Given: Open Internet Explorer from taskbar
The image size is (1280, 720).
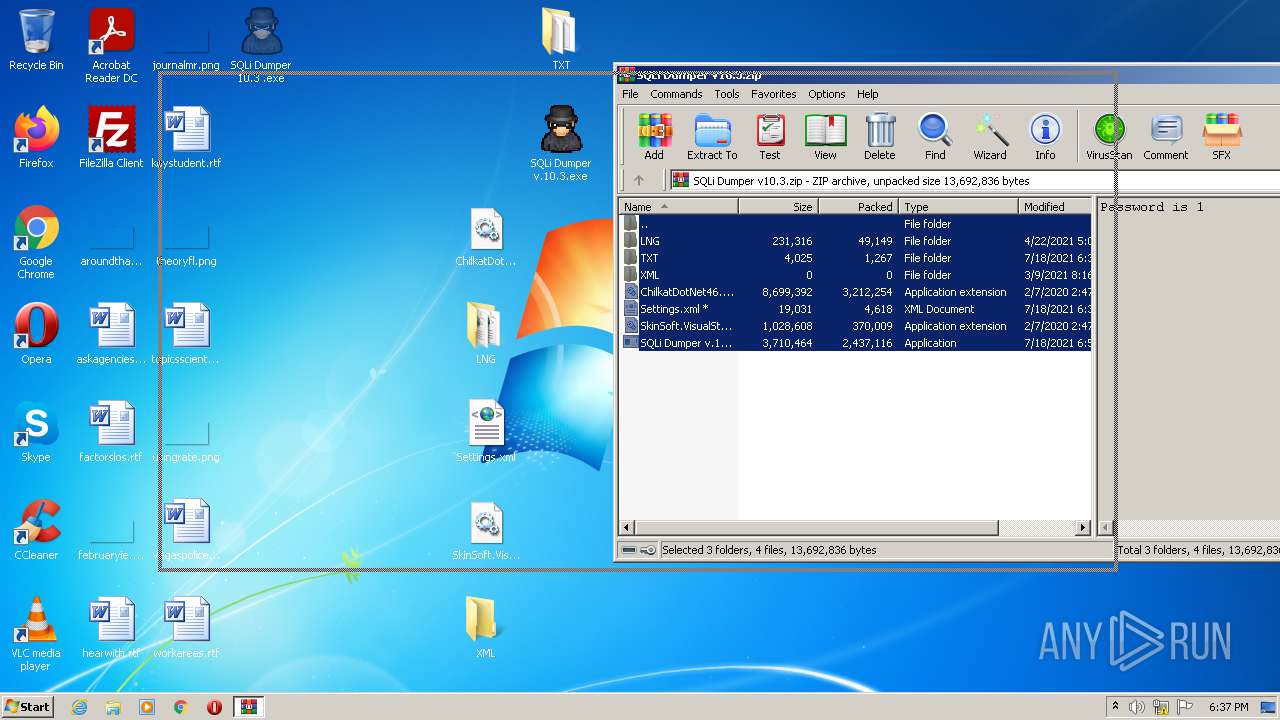Looking at the screenshot, I should [79, 707].
